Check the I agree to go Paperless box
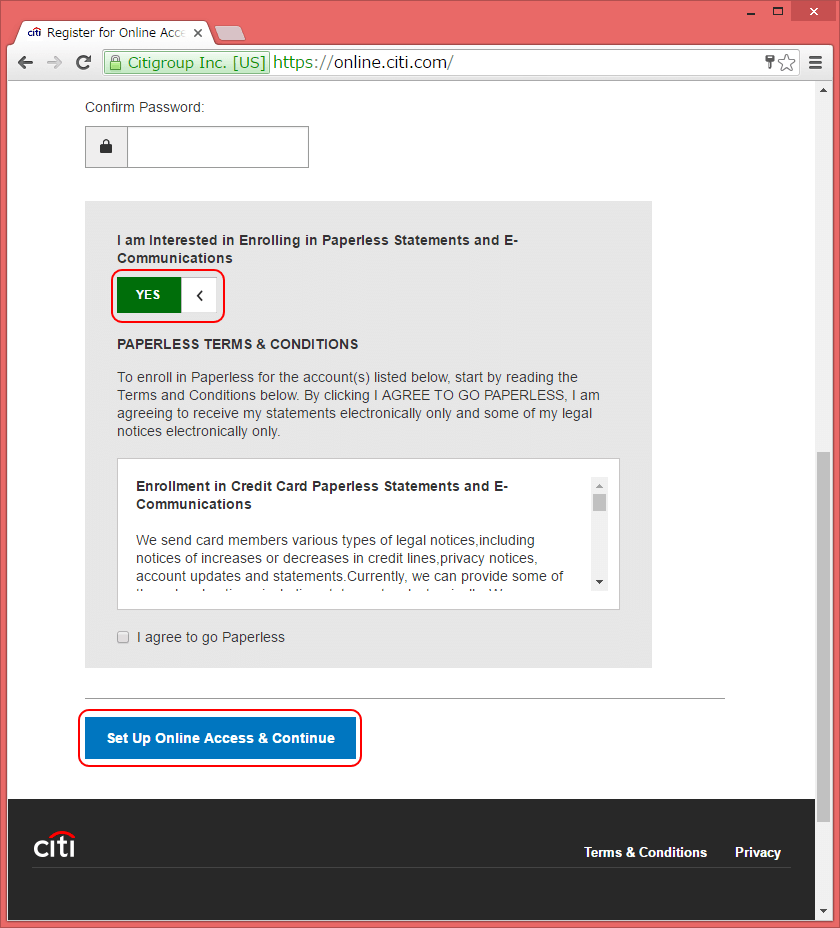 tap(124, 637)
